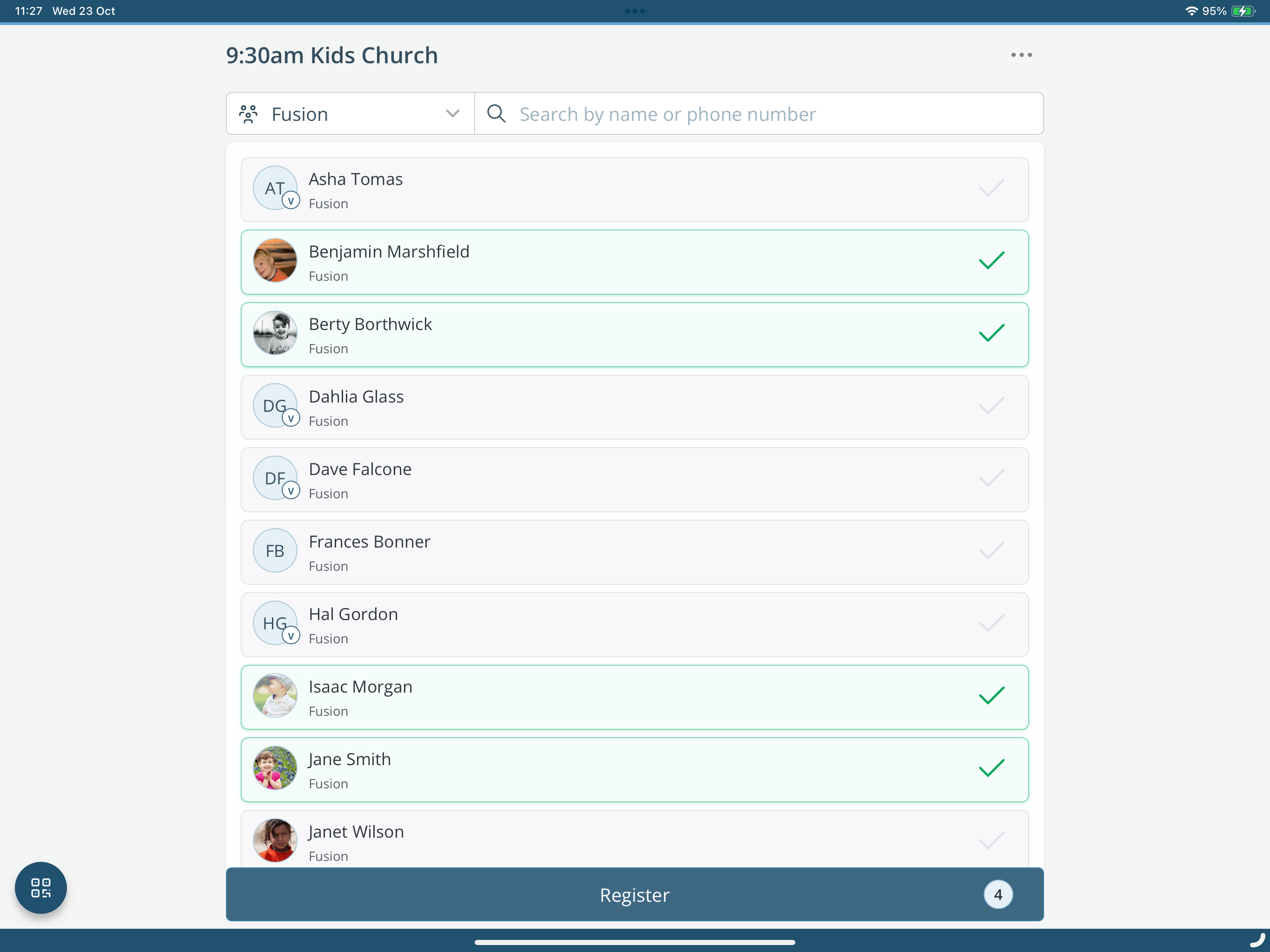The width and height of the screenshot is (1270, 952).
Task: Click Asha Tomas's AT avatar
Action: (275, 188)
